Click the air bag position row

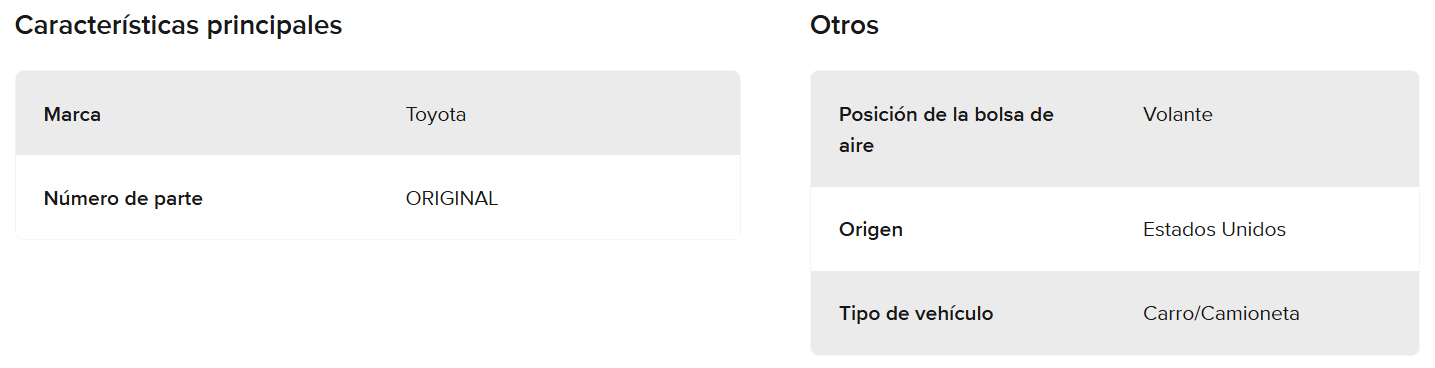(x=1115, y=129)
